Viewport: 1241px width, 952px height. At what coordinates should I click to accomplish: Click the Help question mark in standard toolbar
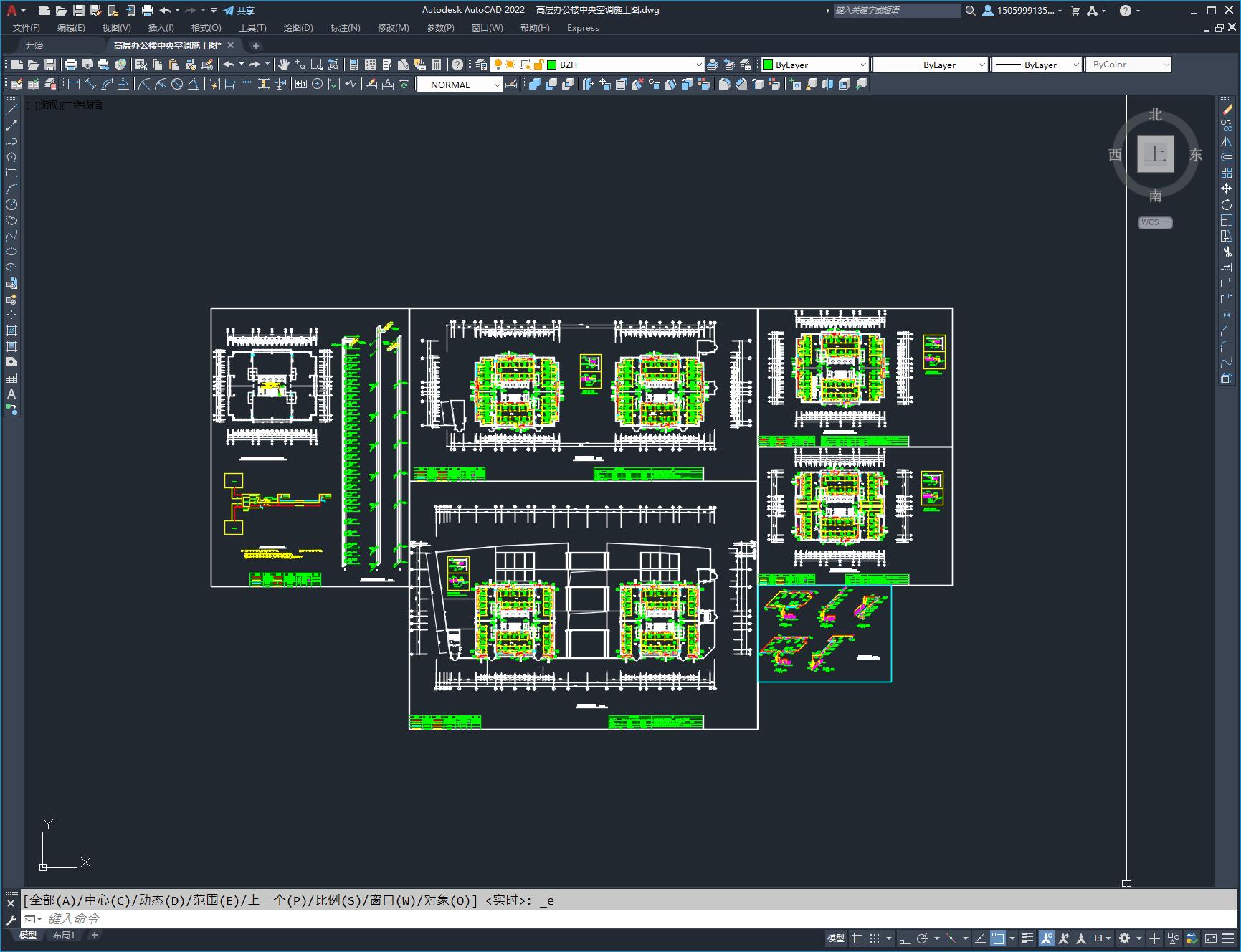[457, 65]
